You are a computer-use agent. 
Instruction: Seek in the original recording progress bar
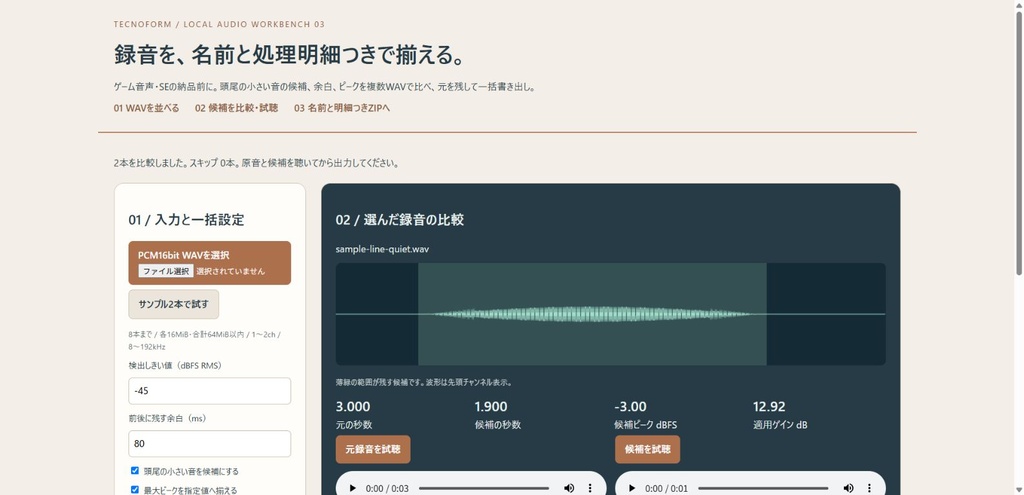pos(484,488)
